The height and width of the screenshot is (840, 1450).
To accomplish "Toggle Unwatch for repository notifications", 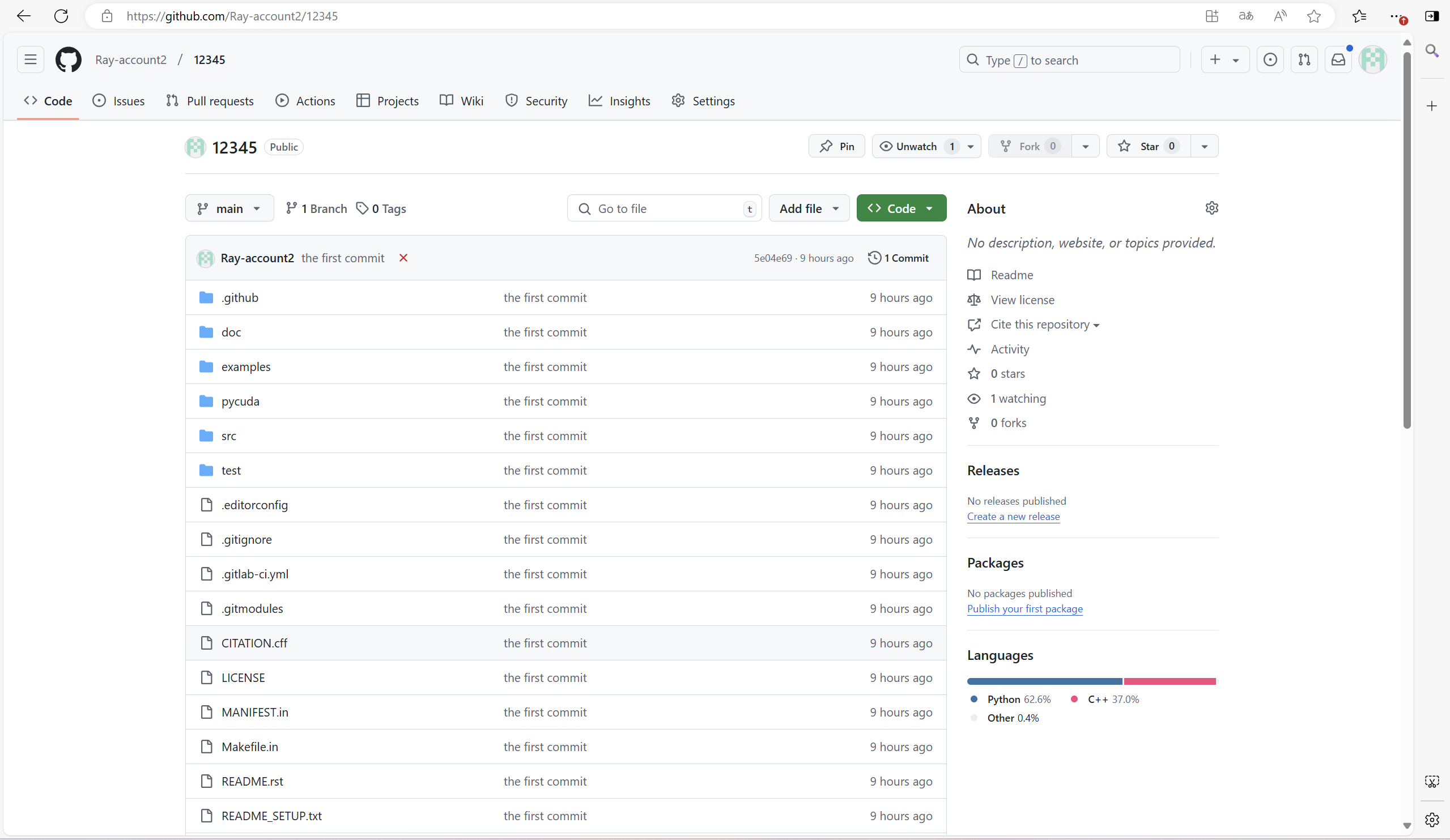I will pyautogui.click(x=916, y=146).
